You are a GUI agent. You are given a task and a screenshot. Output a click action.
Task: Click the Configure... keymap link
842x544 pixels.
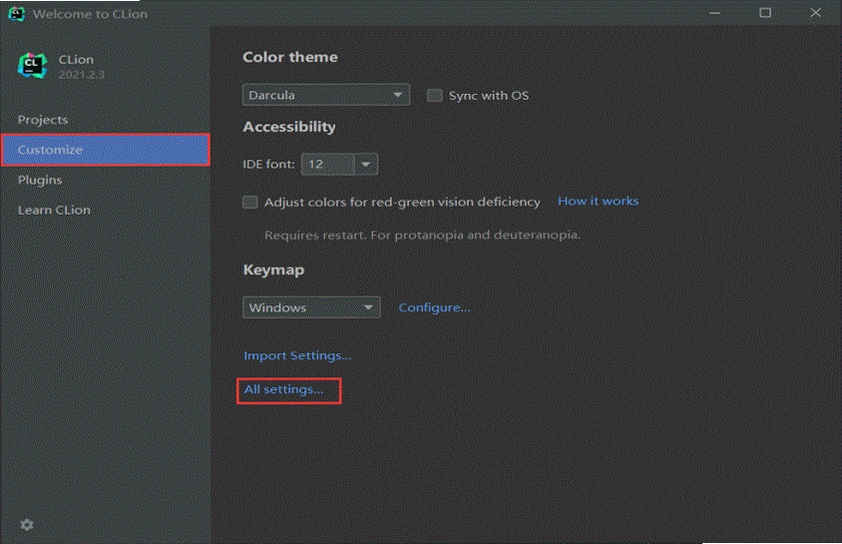434,308
